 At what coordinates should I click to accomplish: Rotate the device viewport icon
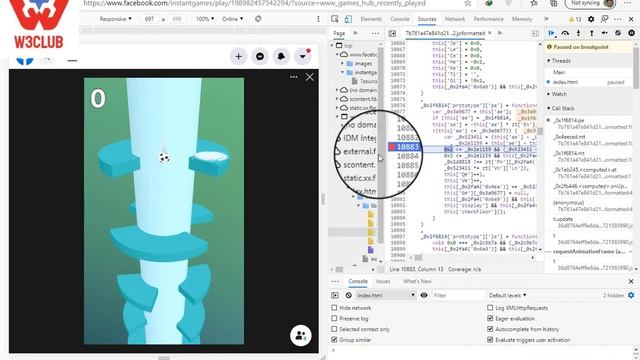258,19
